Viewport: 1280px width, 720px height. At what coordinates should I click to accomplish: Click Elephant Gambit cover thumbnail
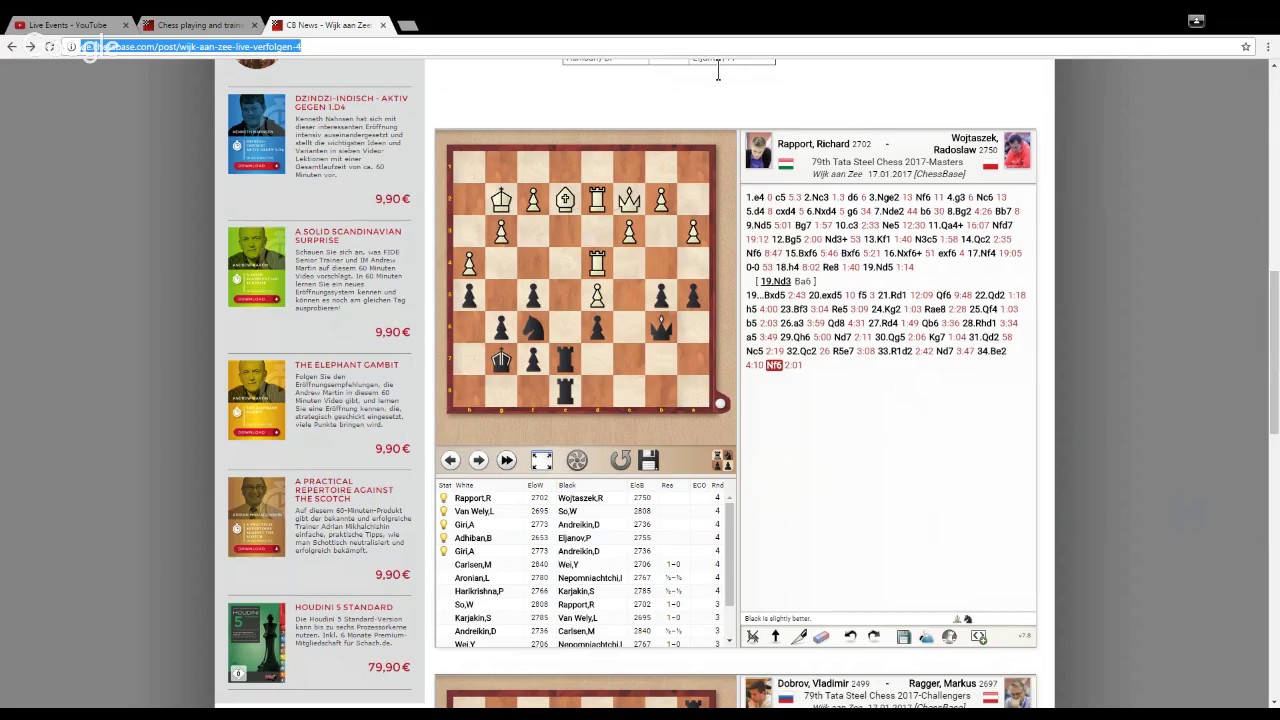pos(256,400)
